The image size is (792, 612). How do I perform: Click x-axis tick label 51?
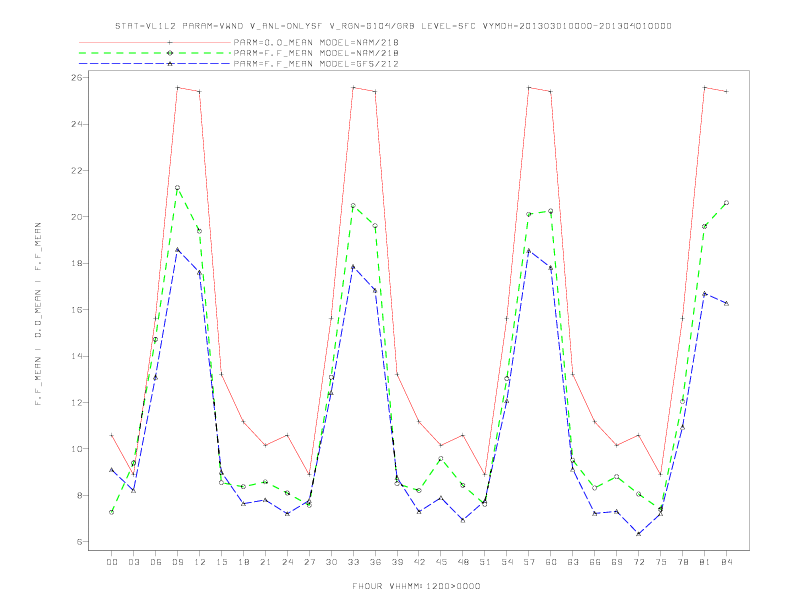coord(485,562)
